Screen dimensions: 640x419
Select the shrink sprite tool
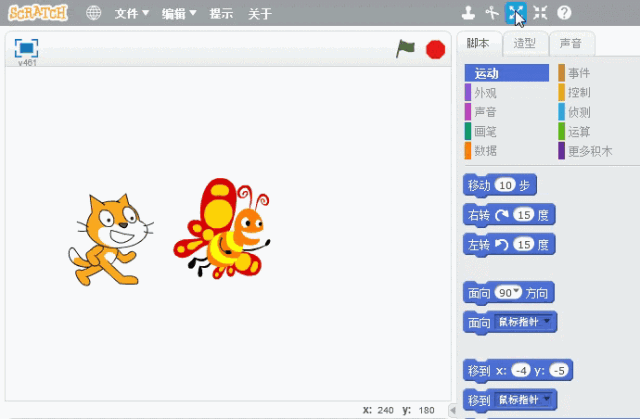click(x=540, y=13)
